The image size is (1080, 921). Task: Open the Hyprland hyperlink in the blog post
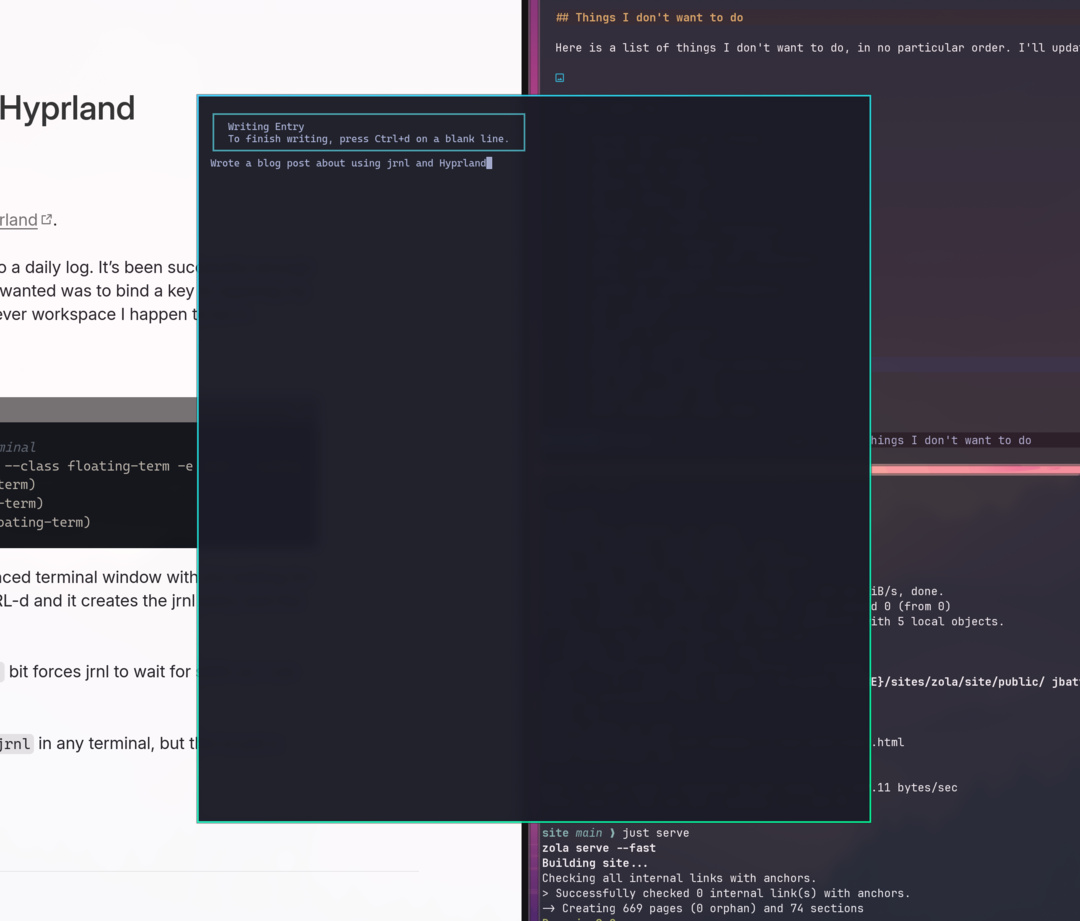click(18, 220)
